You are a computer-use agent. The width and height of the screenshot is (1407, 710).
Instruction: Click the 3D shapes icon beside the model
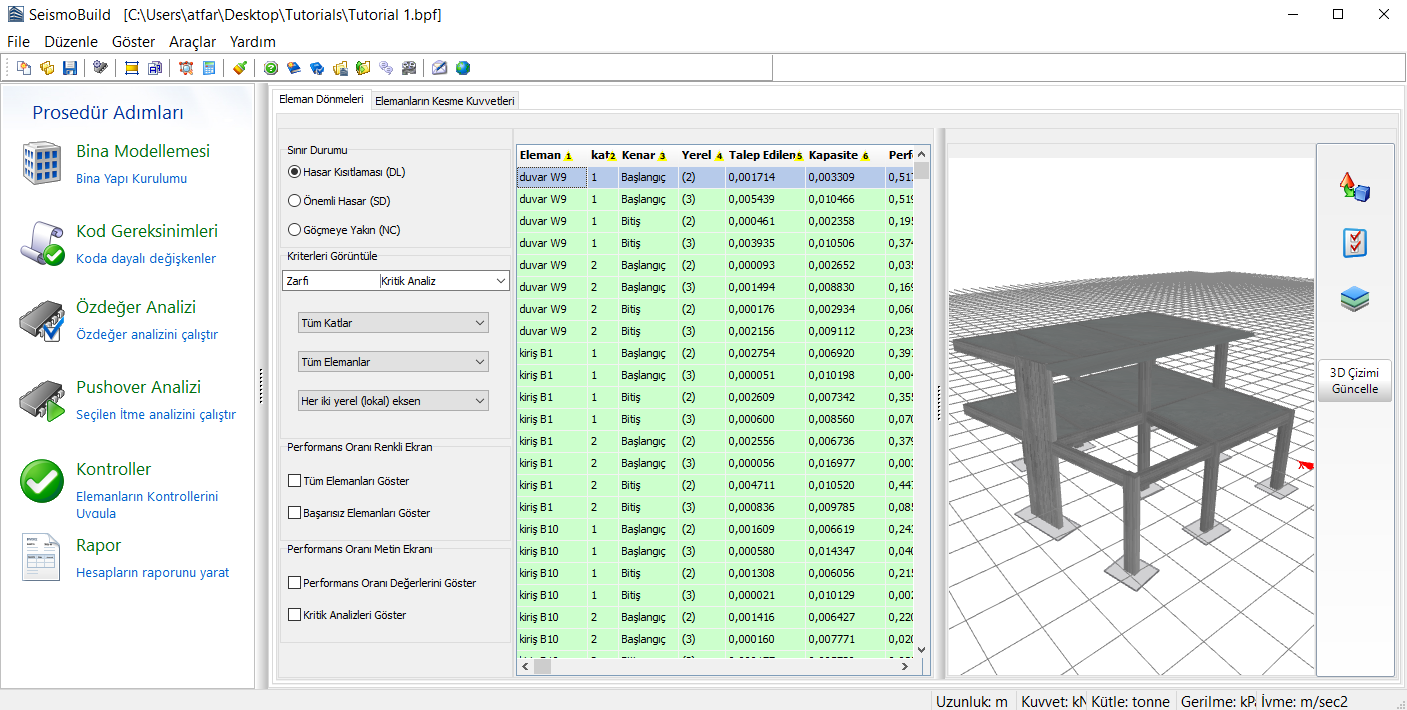point(1354,187)
